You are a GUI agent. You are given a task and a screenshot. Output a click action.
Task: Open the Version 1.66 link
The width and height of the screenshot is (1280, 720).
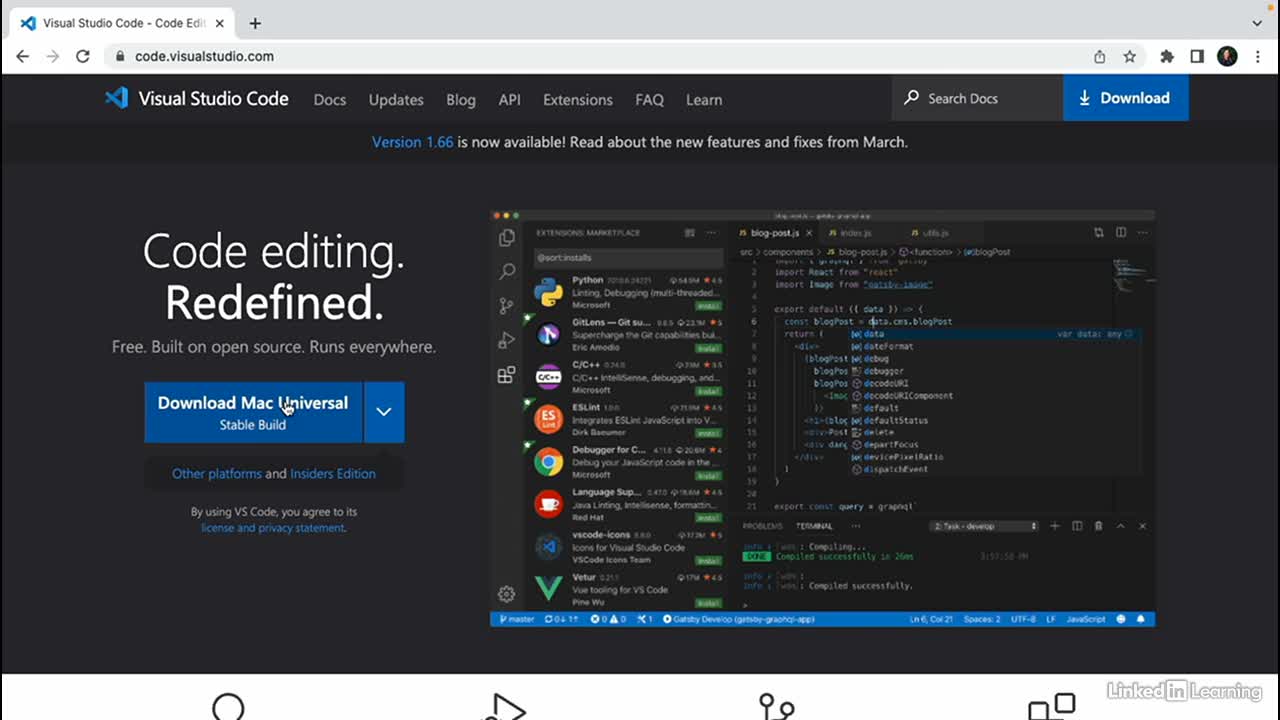(x=412, y=142)
